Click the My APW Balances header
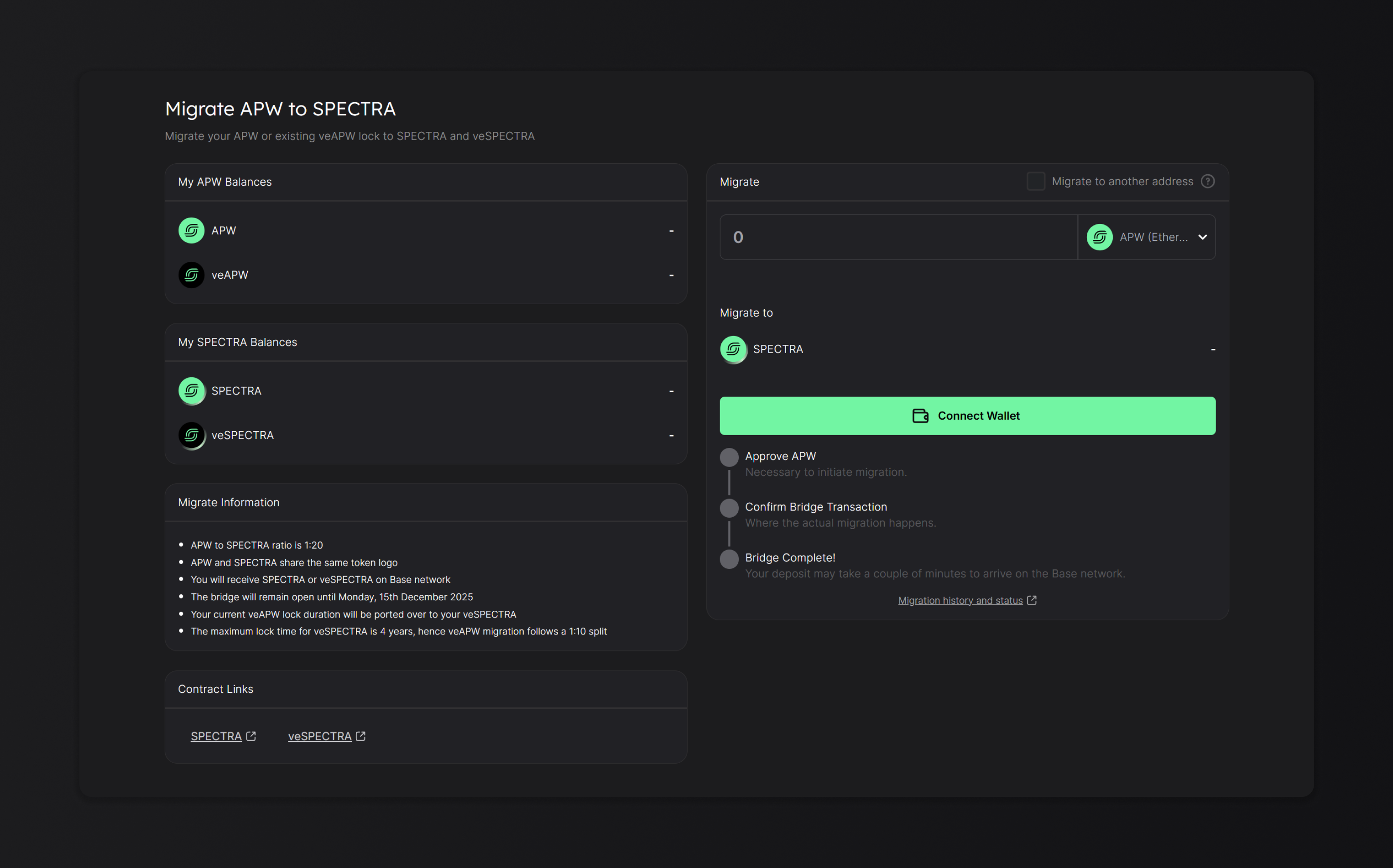Screen dimensions: 1393x868 point(225,182)
